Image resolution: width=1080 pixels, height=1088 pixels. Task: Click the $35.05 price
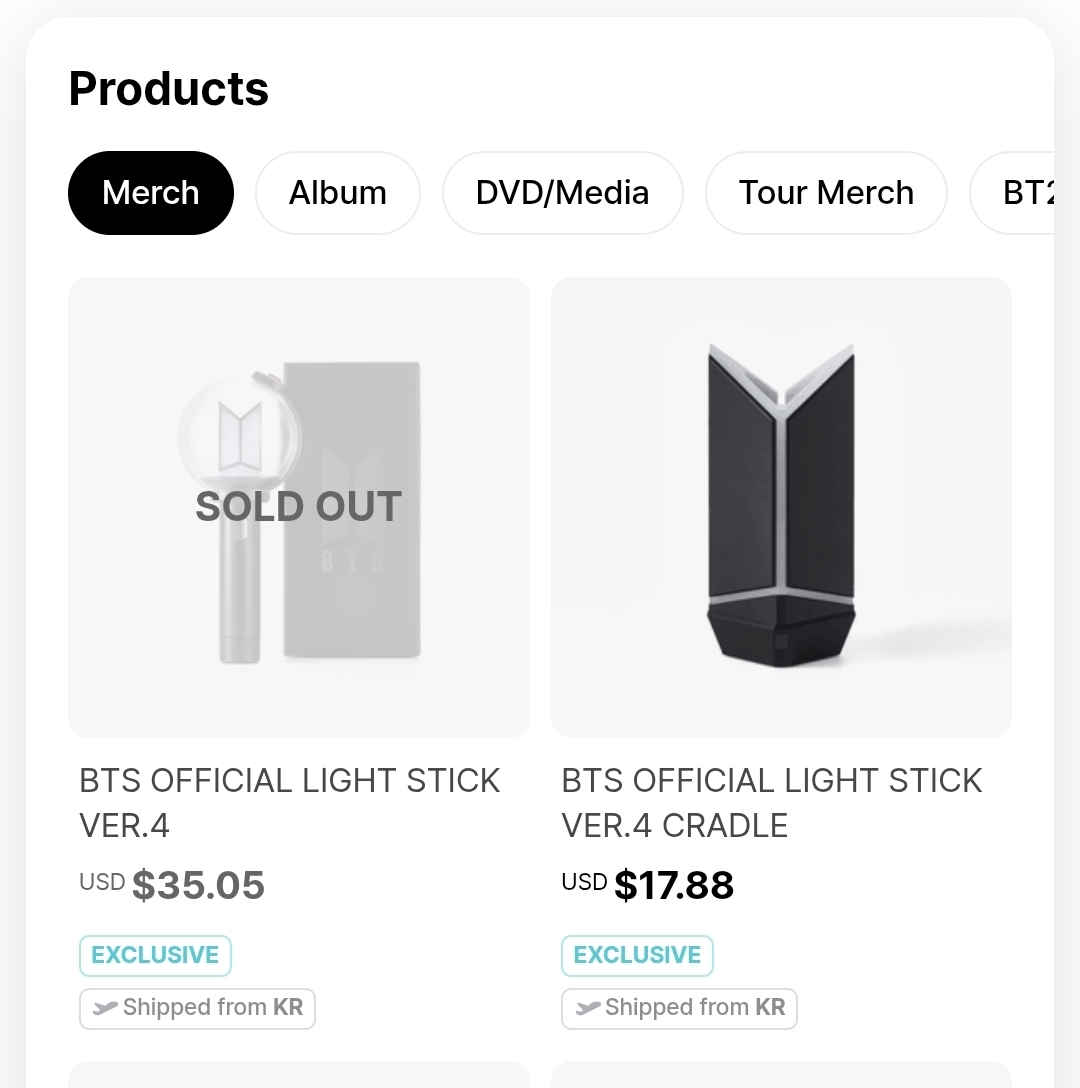point(198,885)
